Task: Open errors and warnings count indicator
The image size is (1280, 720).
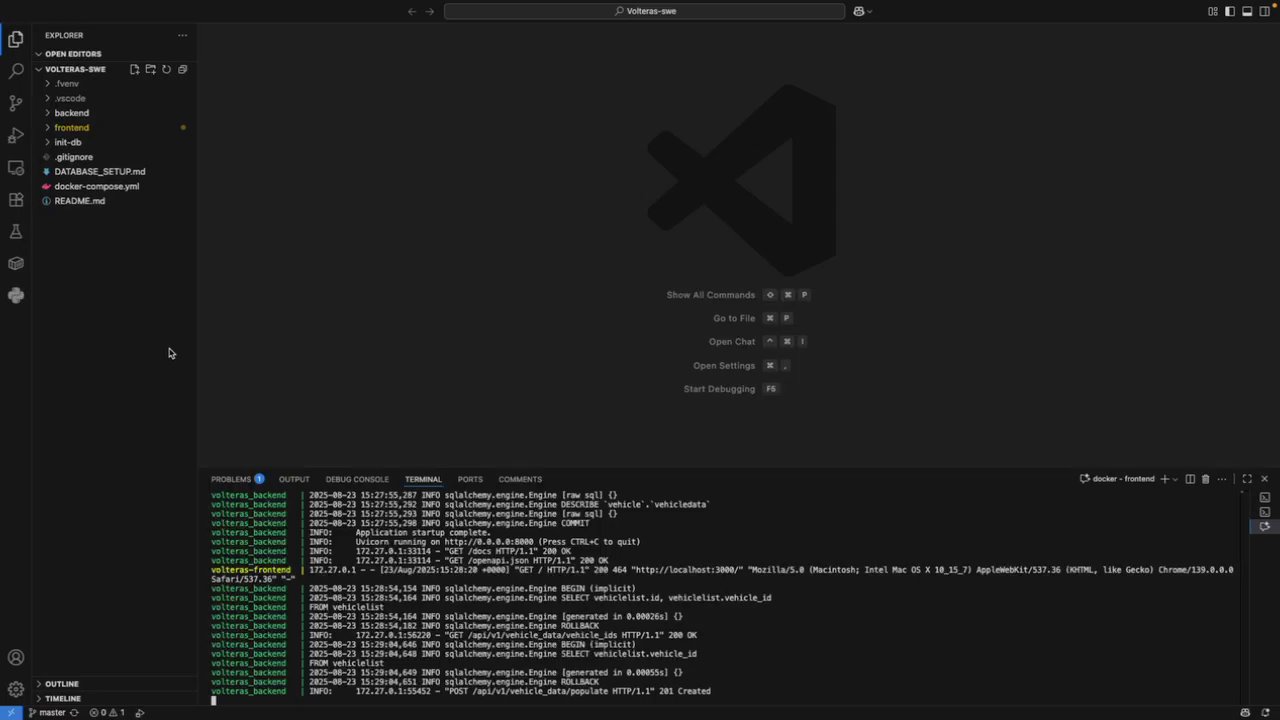Action: [107, 713]
